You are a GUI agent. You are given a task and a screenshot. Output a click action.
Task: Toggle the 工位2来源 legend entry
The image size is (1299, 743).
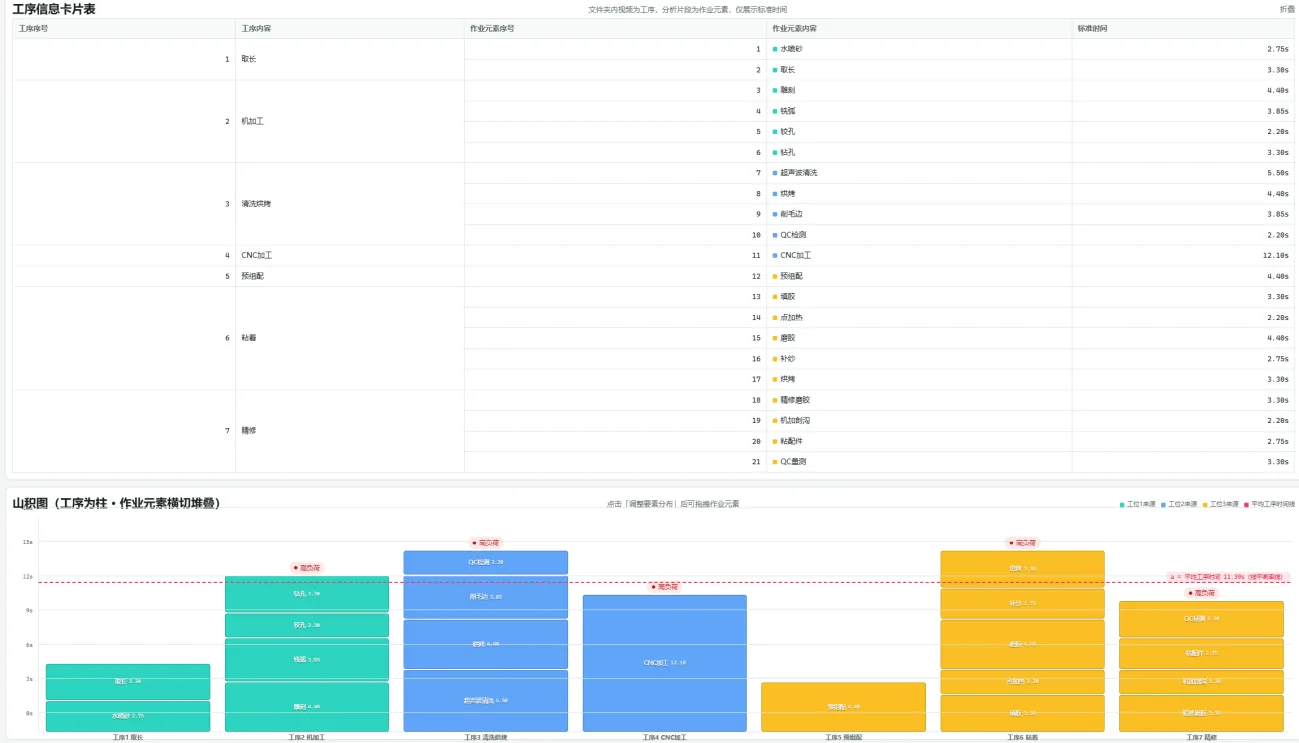click(x=1179, y=504)
